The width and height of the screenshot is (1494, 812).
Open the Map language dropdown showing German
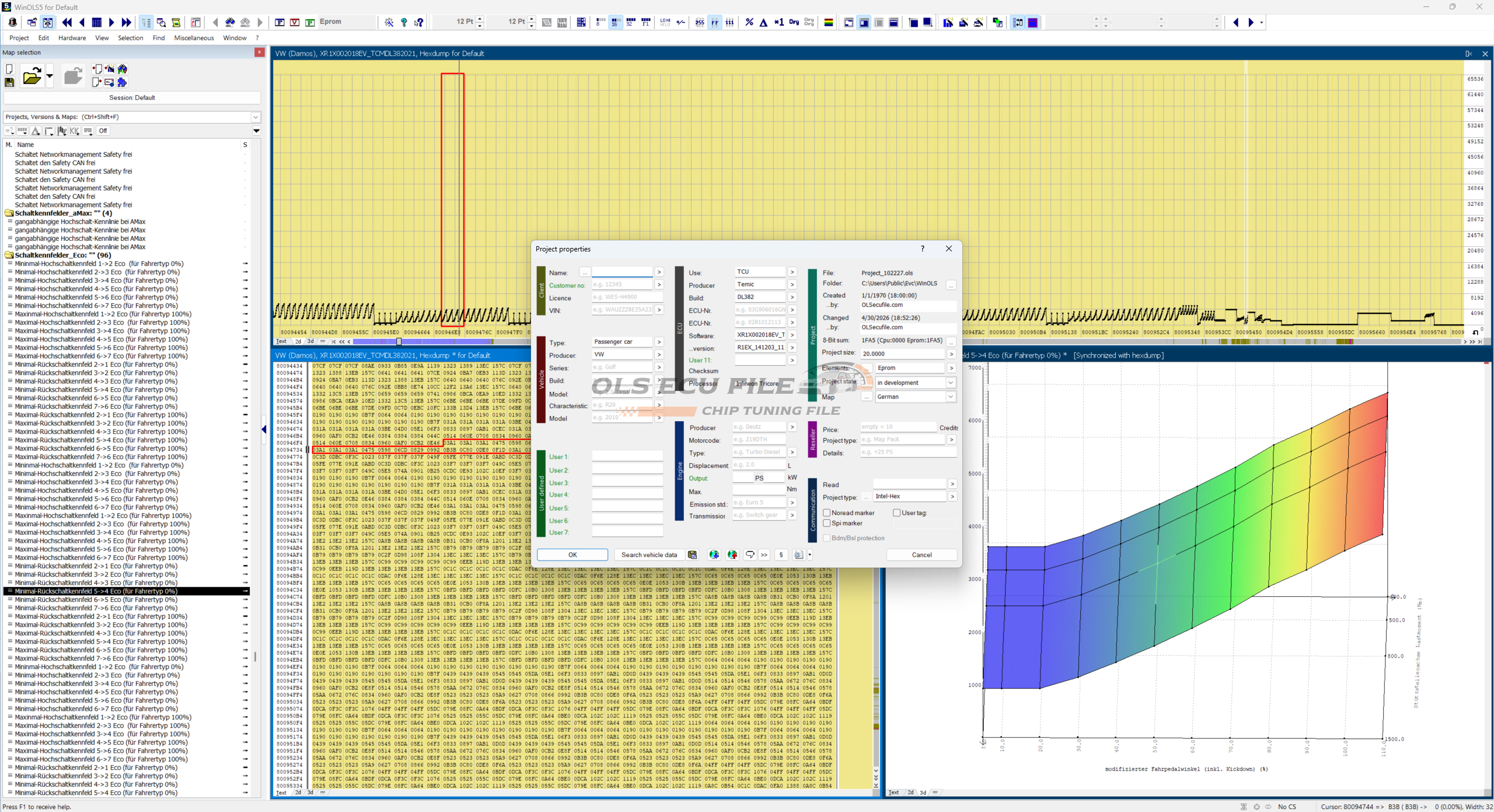(951, 397)
